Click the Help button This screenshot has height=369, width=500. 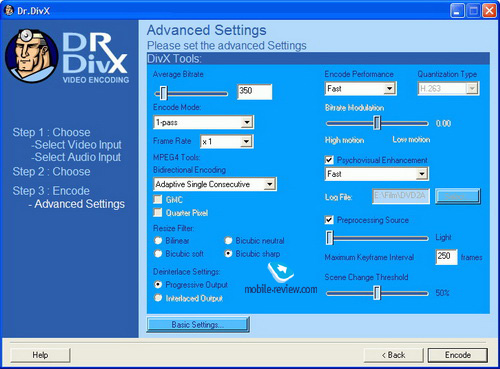(40, 355)
